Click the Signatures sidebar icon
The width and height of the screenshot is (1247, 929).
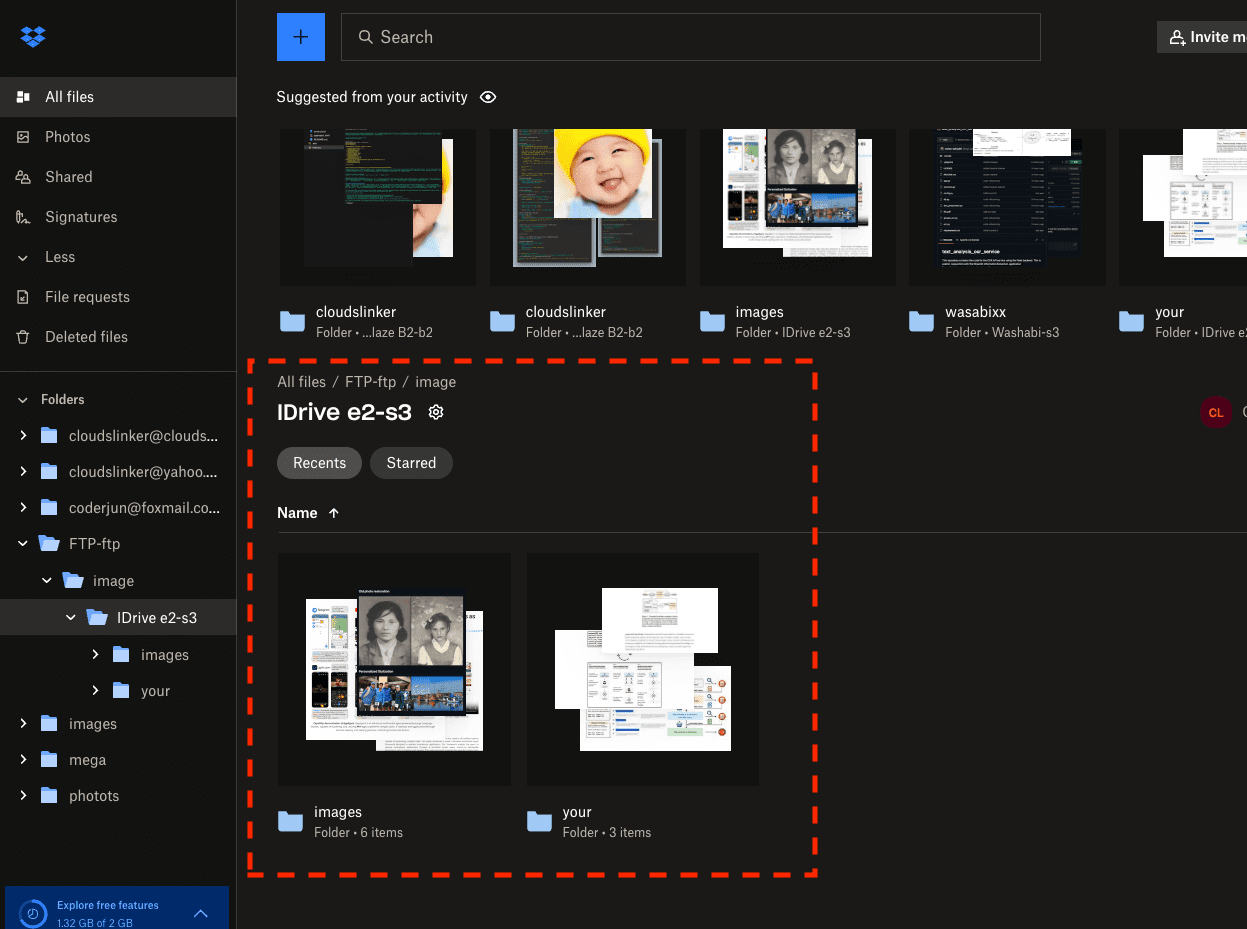23,217
